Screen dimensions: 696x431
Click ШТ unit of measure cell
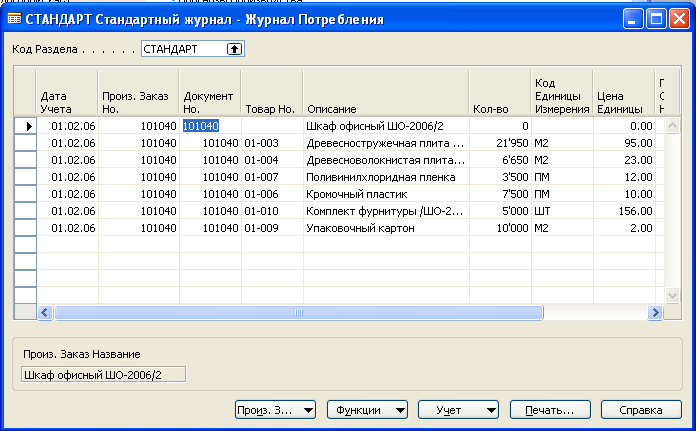pyautogui.click(x=562, y=211)
